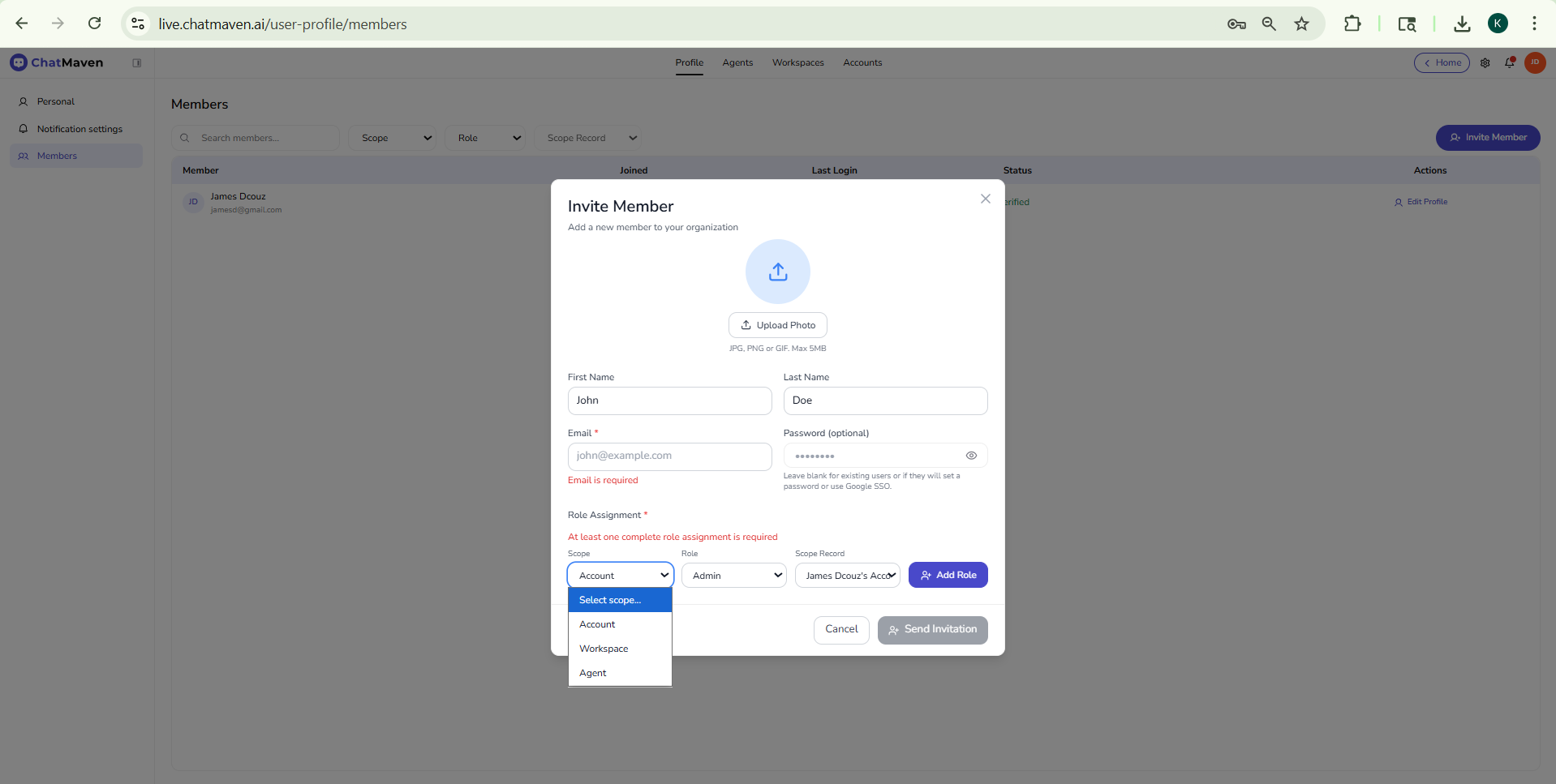Toggle password visibility eye icon
1556x784 pixels.
click(x=971, y=456)
